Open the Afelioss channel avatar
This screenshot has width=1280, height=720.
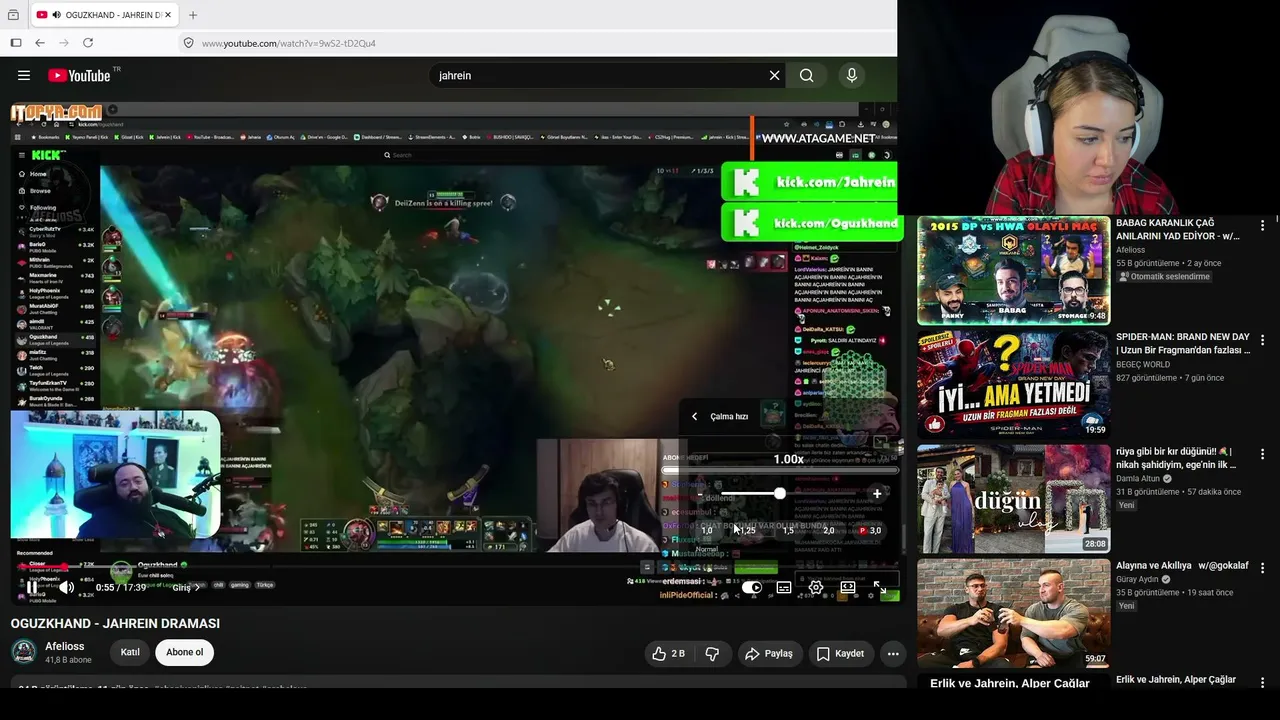(23, 653)
